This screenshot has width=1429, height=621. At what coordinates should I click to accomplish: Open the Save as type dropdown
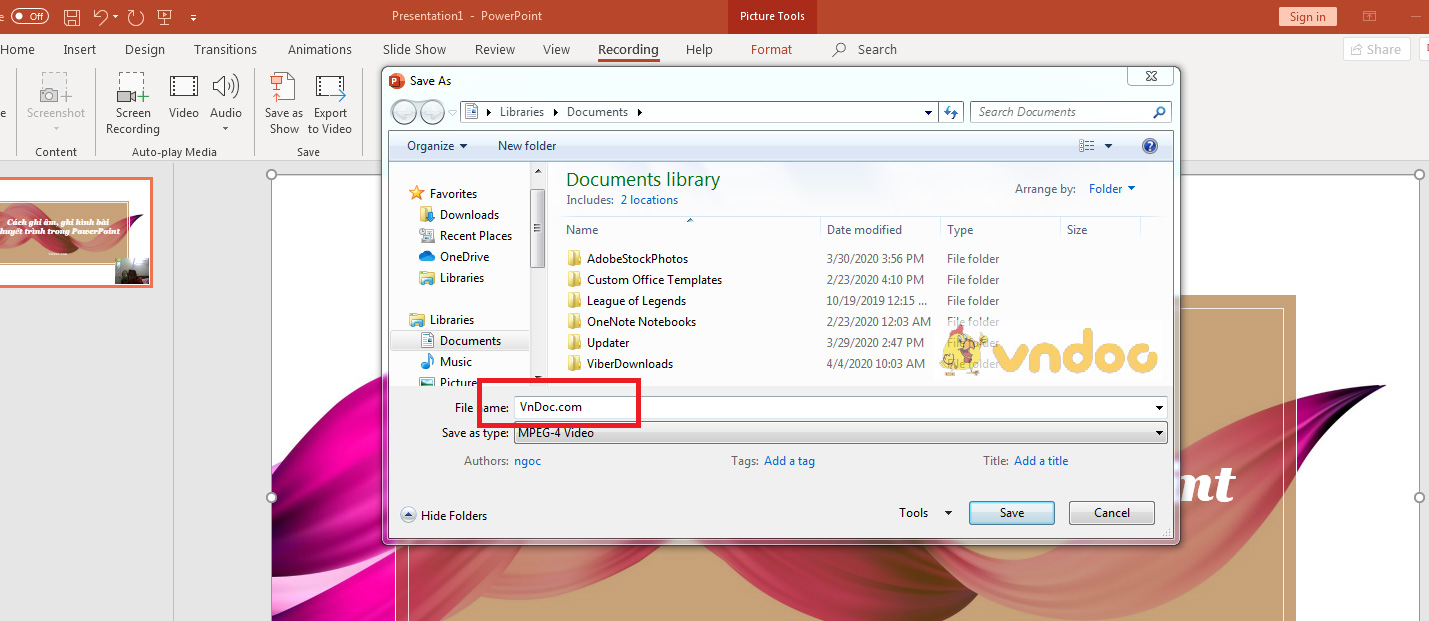[838, 433]
